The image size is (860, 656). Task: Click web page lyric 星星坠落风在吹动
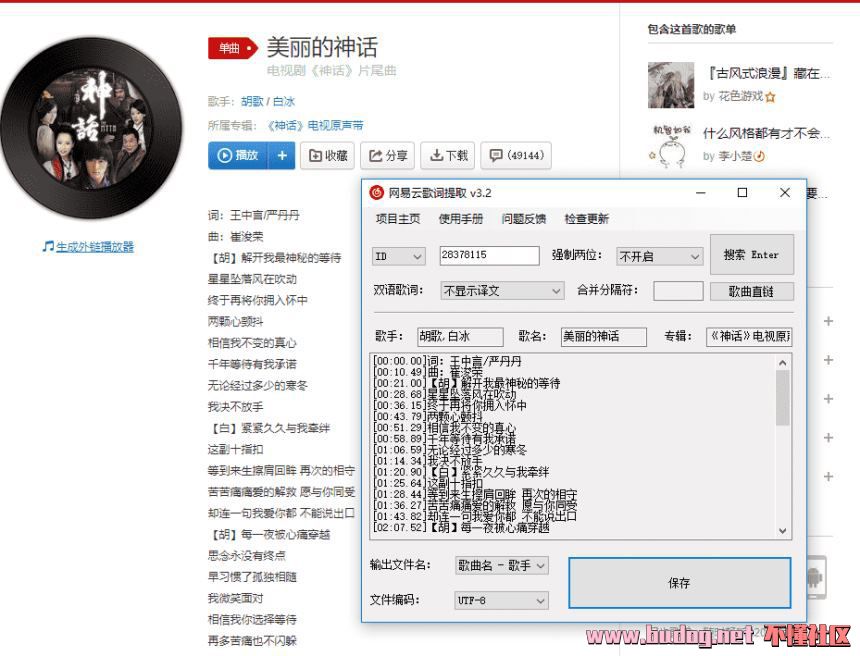(x=252, y=279)
